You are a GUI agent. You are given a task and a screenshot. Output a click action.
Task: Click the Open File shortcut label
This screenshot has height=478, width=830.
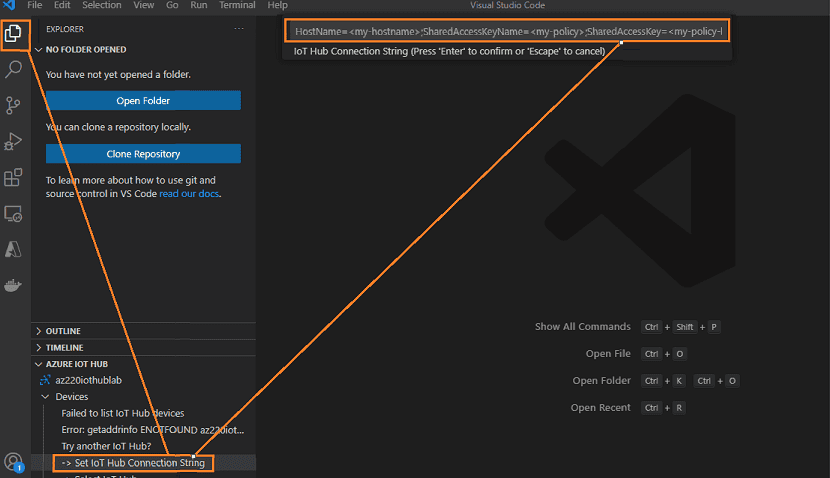[x=608, y=354]
